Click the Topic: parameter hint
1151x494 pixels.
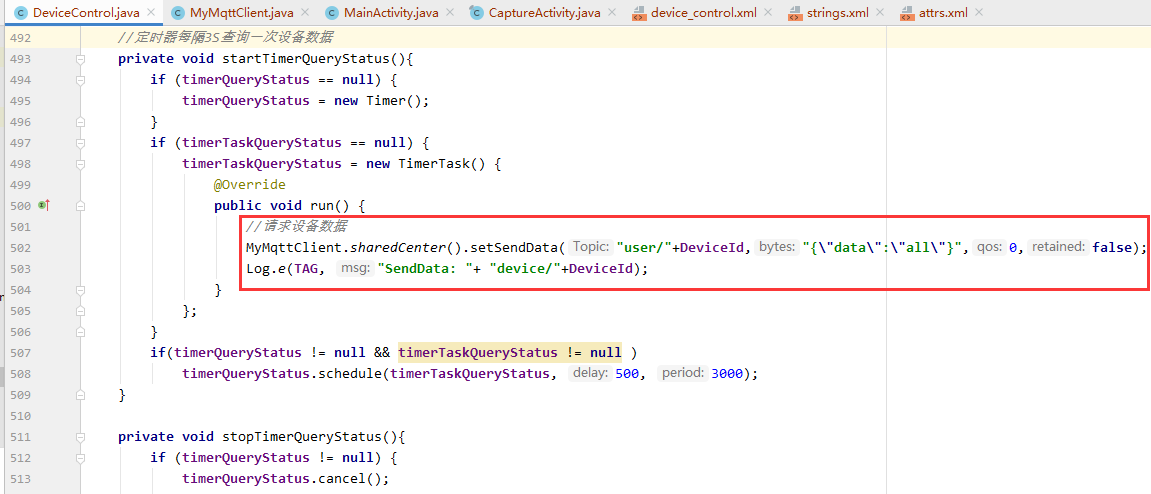click(591, 247)
